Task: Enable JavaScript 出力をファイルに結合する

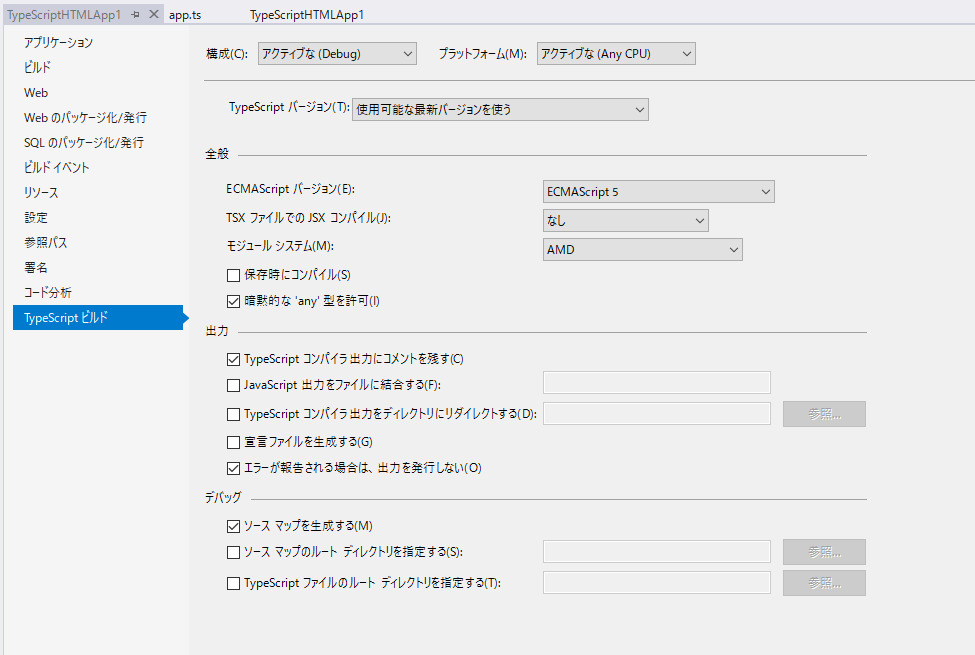Action: click(x=232, y=383)
